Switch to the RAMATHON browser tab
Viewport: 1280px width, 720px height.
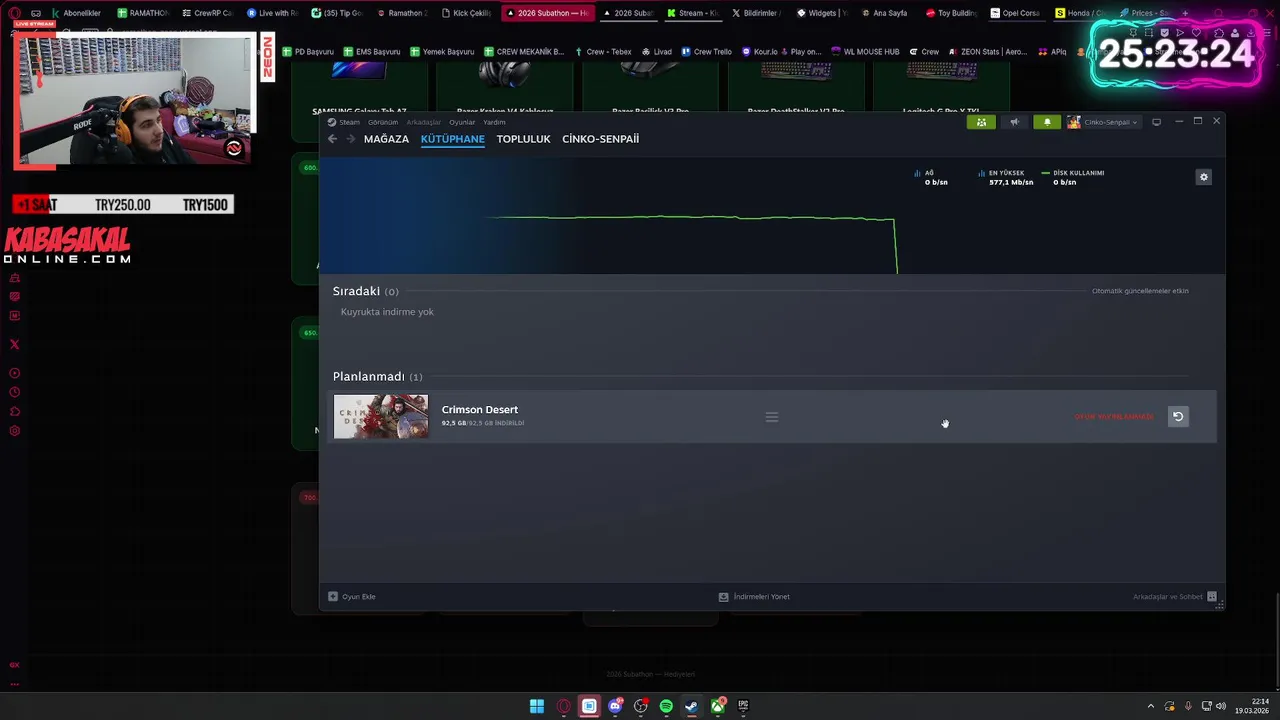coord(142,13)
